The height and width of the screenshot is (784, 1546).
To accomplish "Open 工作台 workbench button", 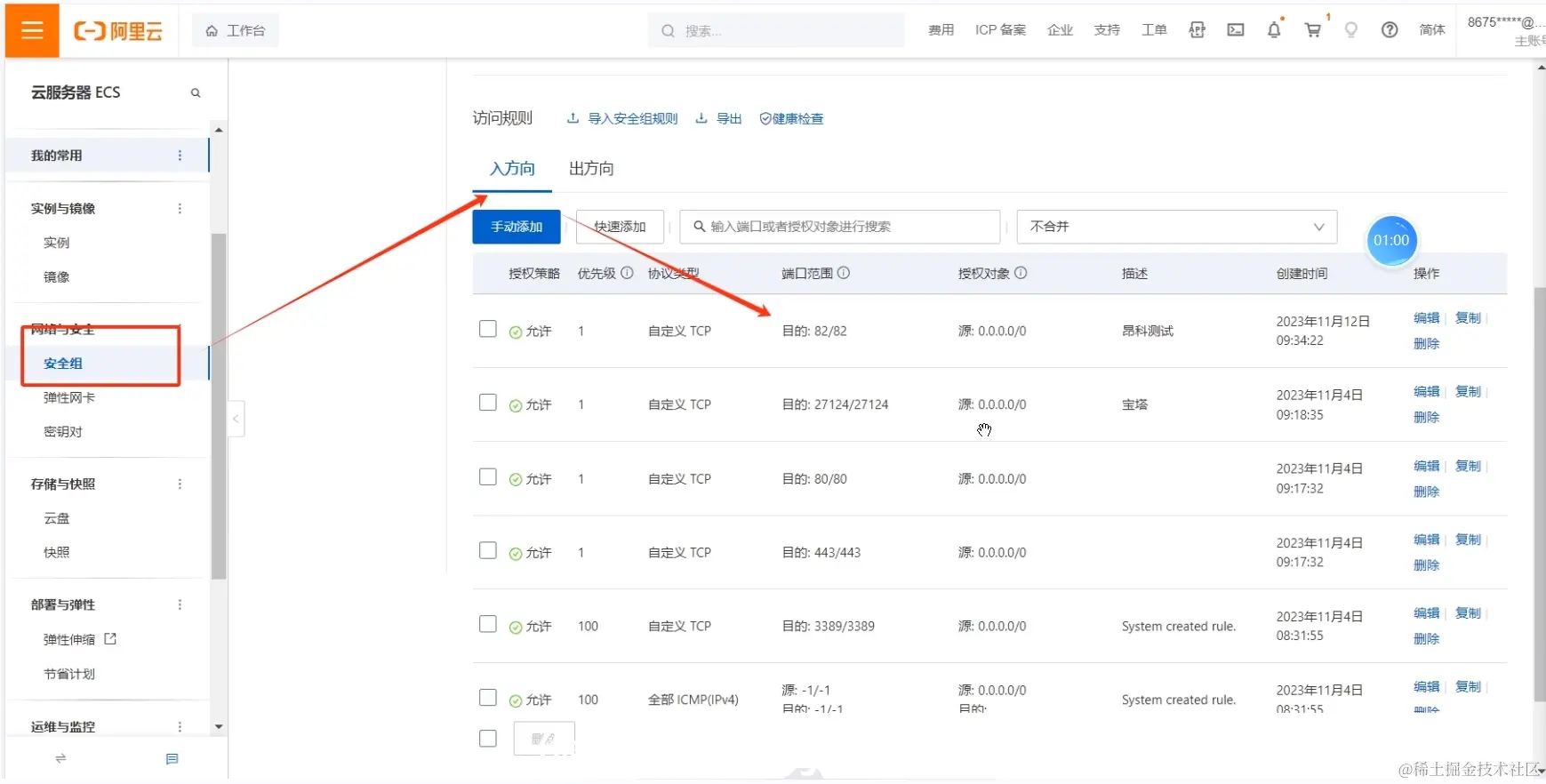I will tap(236, 31).
